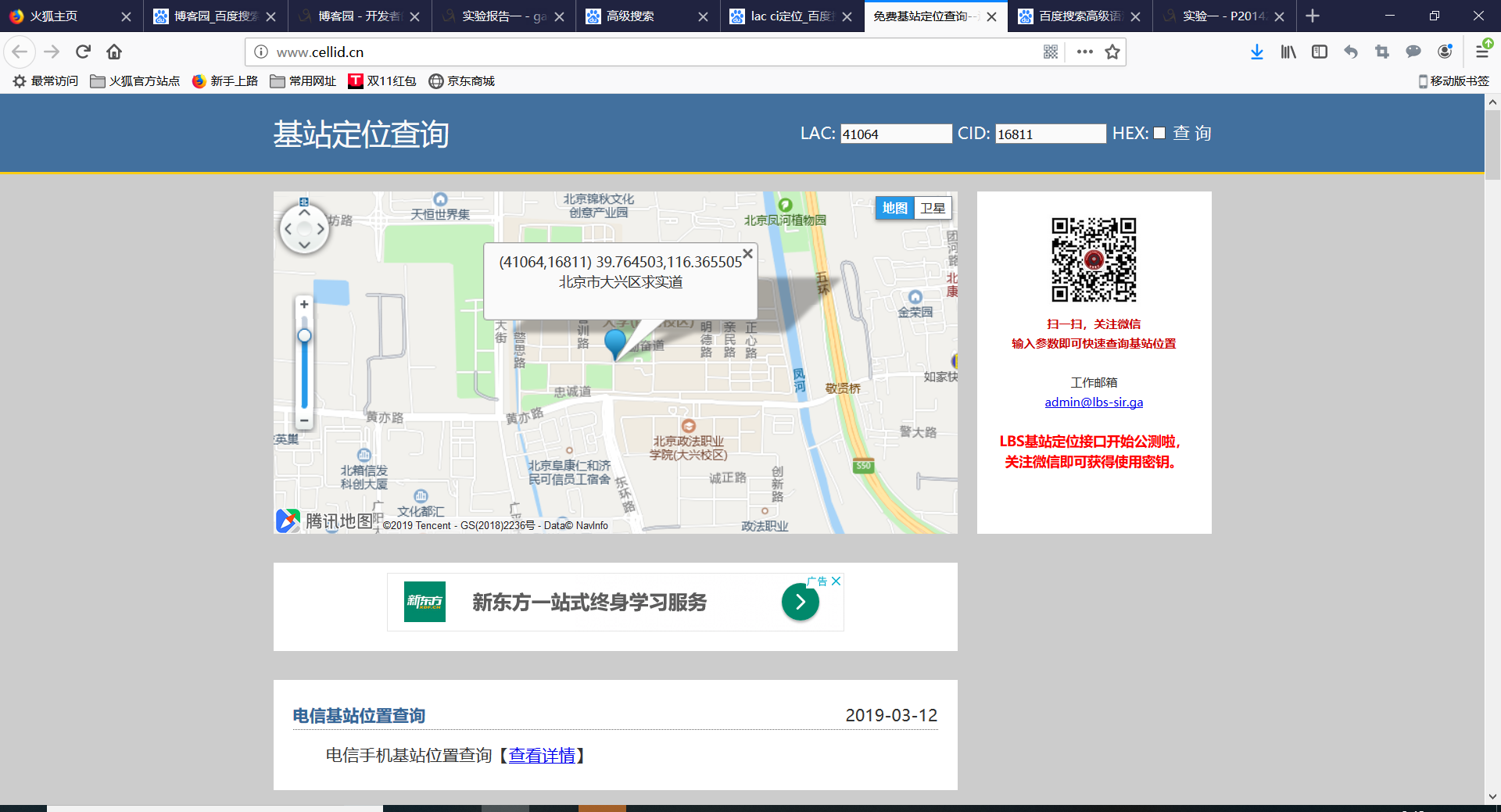Toggle the HEX checkbox
Viewport: 1501px width, 812px height.
(1159, 134)
